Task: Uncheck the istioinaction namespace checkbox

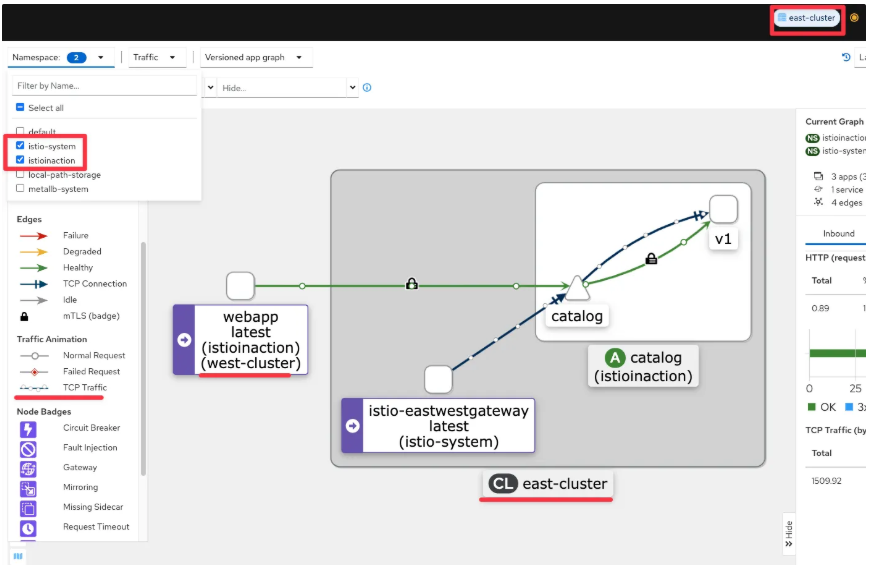Action: (x=20, y=160)
